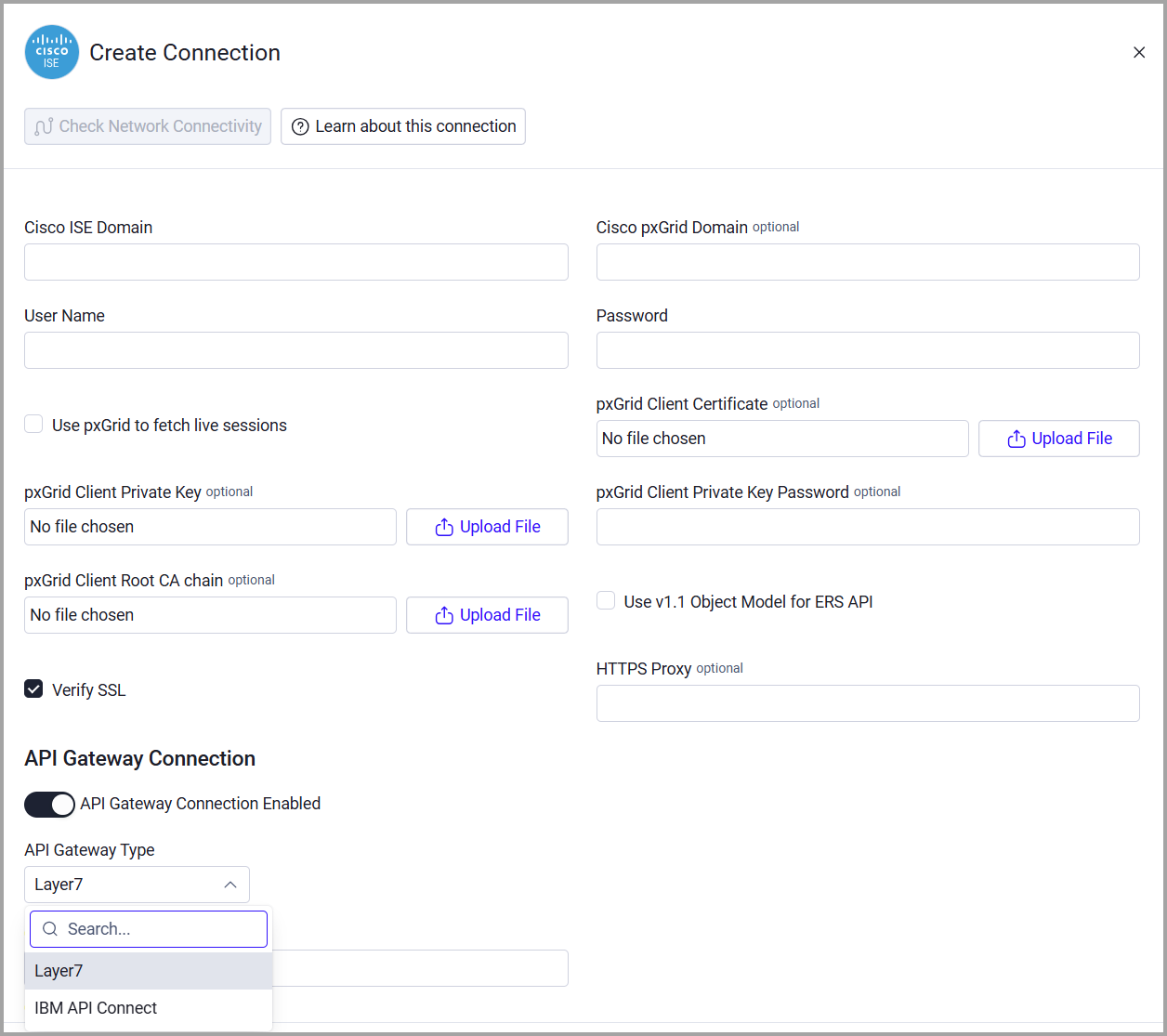Click the pxGrid Root CA chain file display
Image resolution: width=1167 pixels, height=1036 pixels.
(210, 615)
